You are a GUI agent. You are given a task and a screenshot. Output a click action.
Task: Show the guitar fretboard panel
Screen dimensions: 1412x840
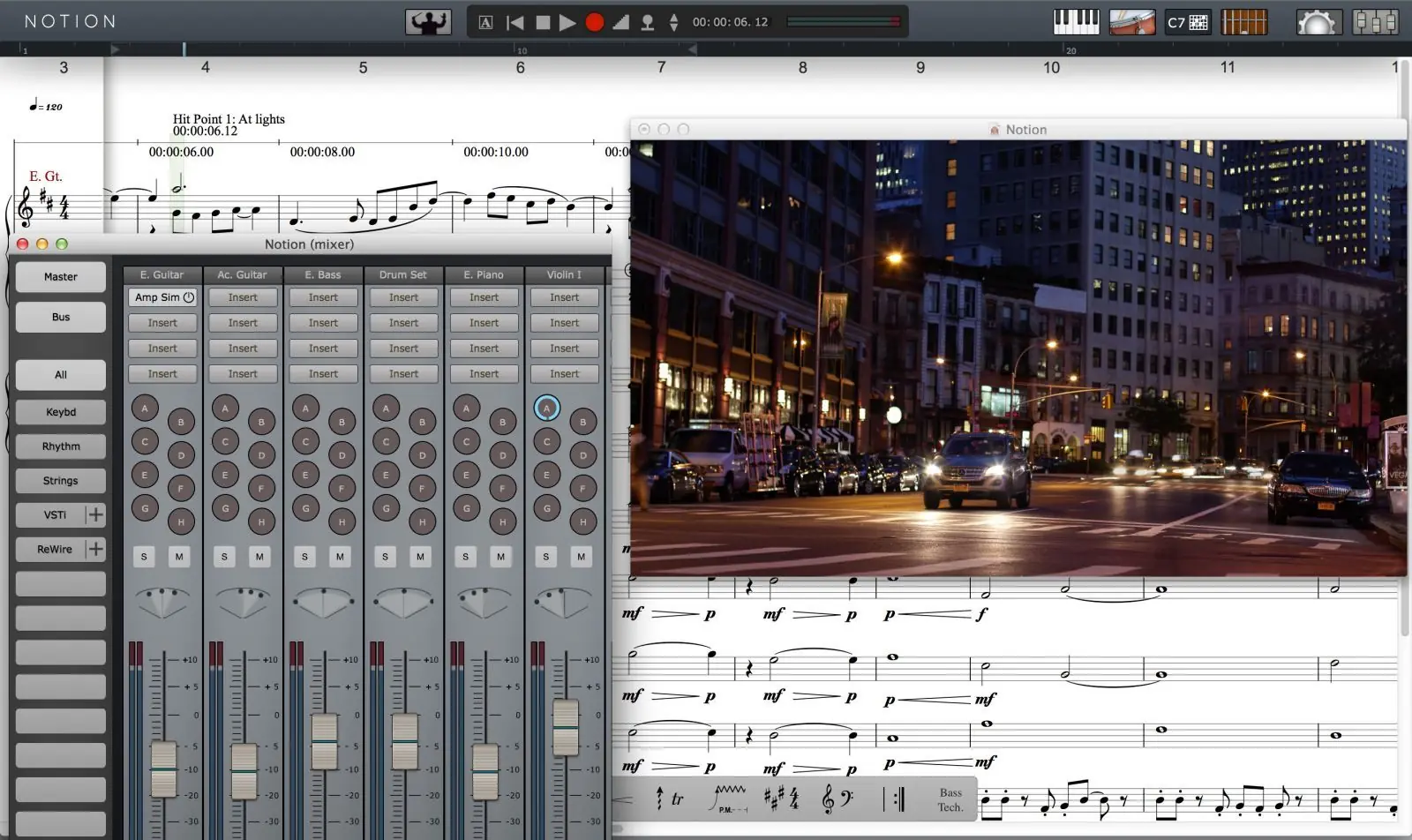tap(1244, 22)
